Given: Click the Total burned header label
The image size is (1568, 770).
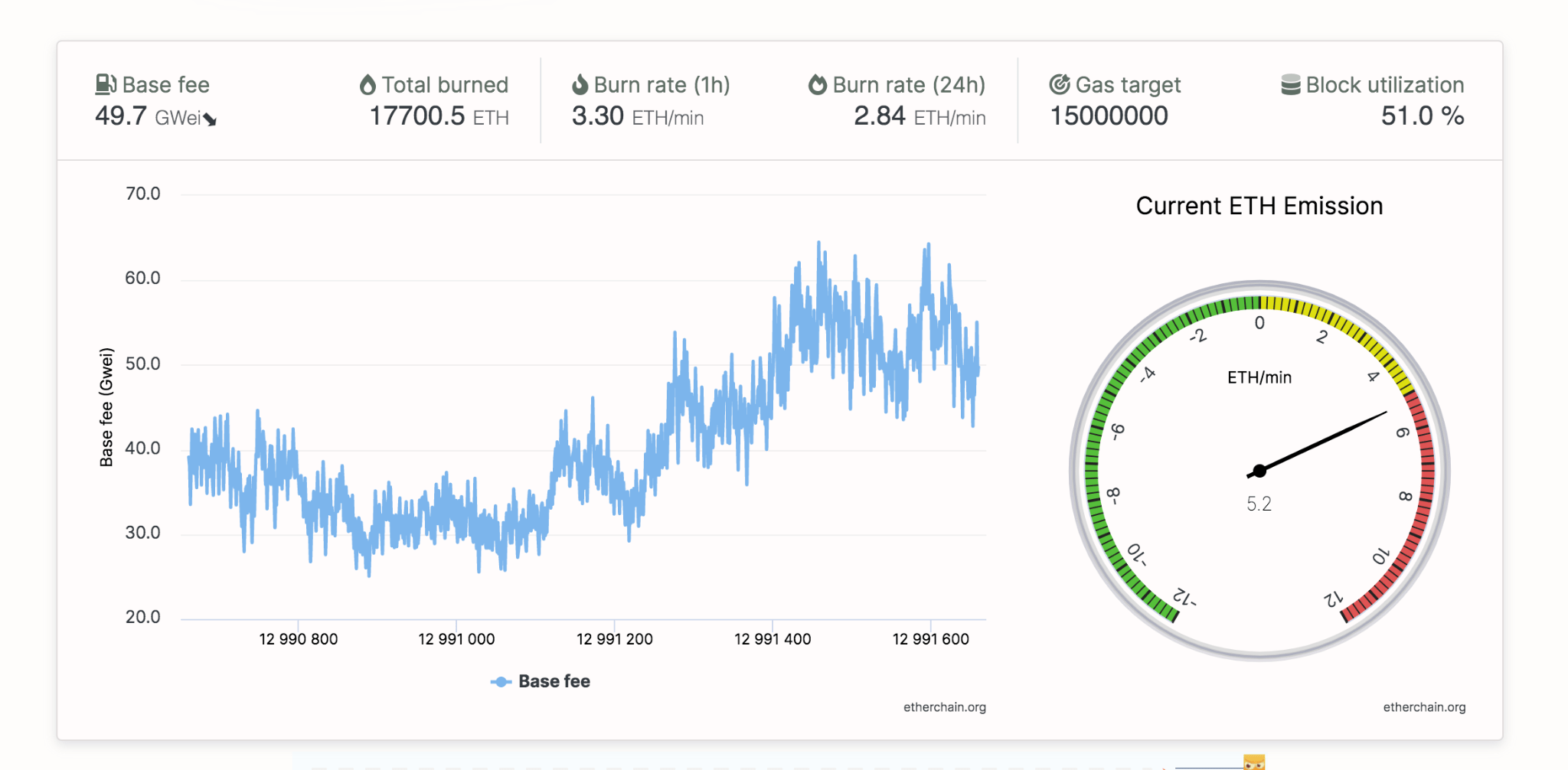Looking at the screenshot, I should coord(445,85).
